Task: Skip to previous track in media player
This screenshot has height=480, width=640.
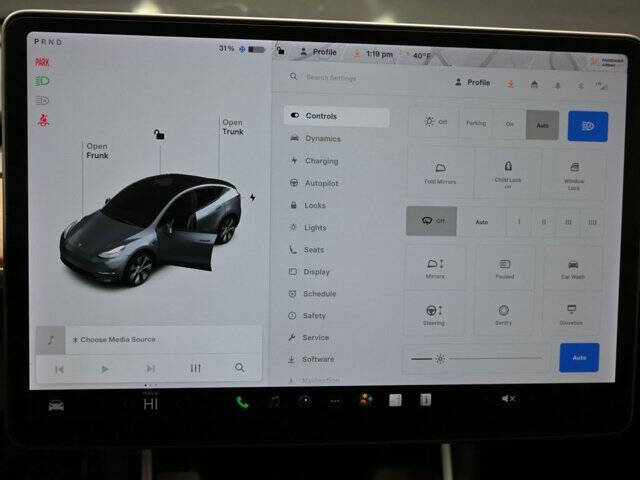Action: (x=59, y=369)
